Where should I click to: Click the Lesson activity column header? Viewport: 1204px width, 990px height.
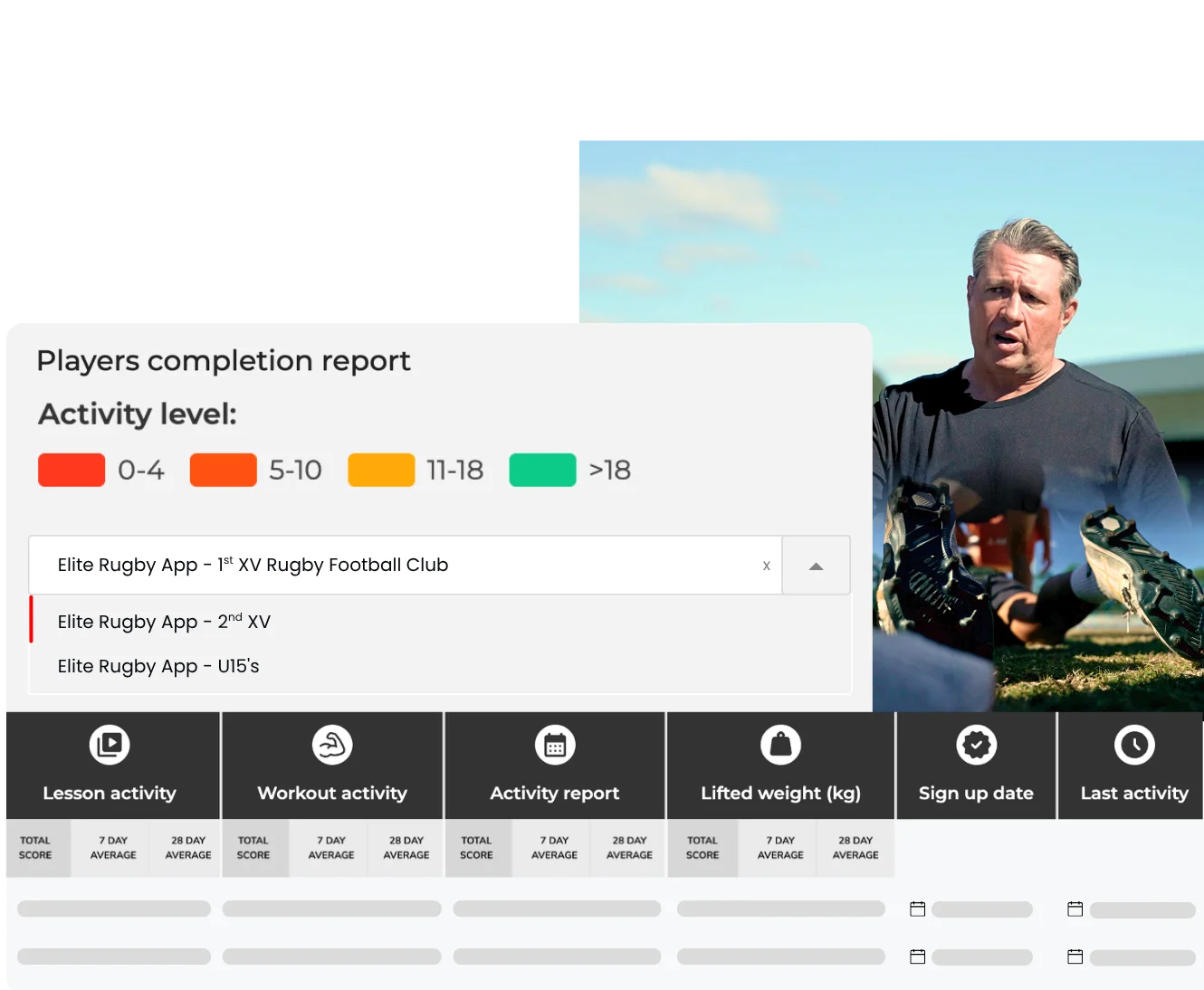coord(113,766)
